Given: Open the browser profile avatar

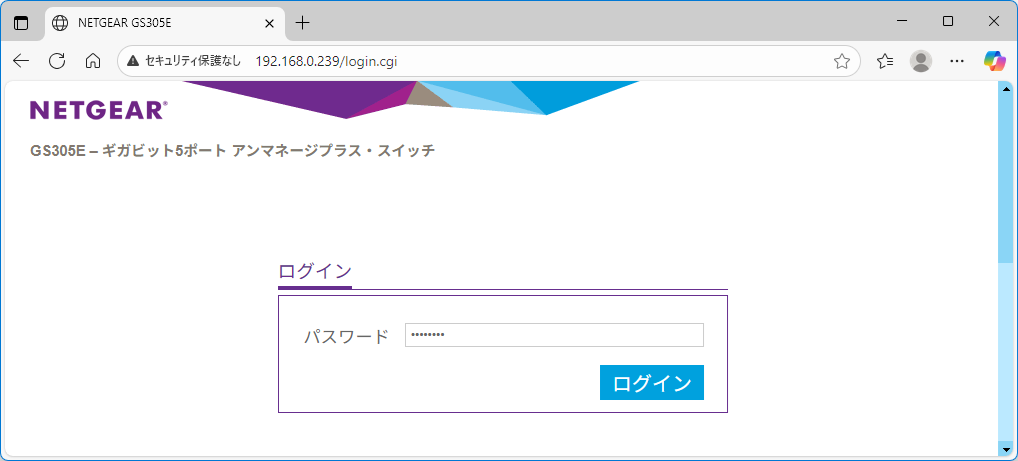Looking at the screenshot, I should (921, 61).
